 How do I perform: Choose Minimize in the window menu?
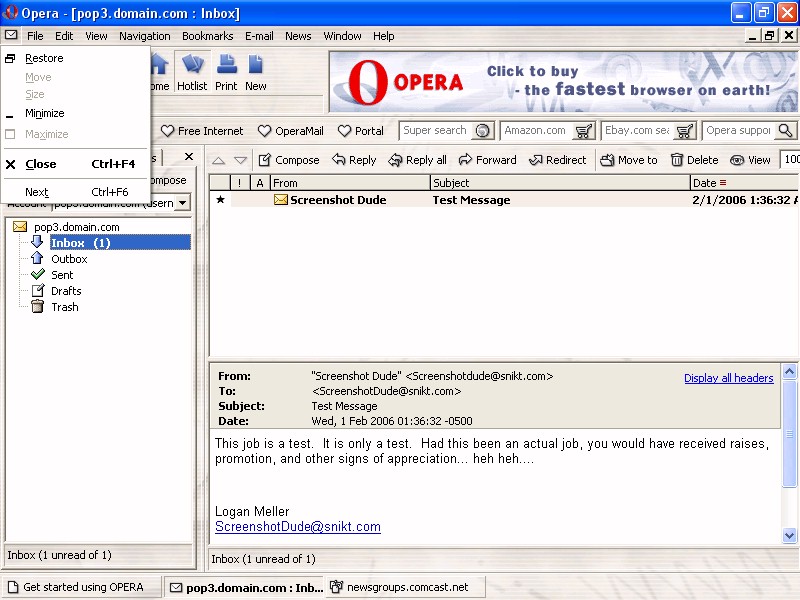[x=76, y=113]
